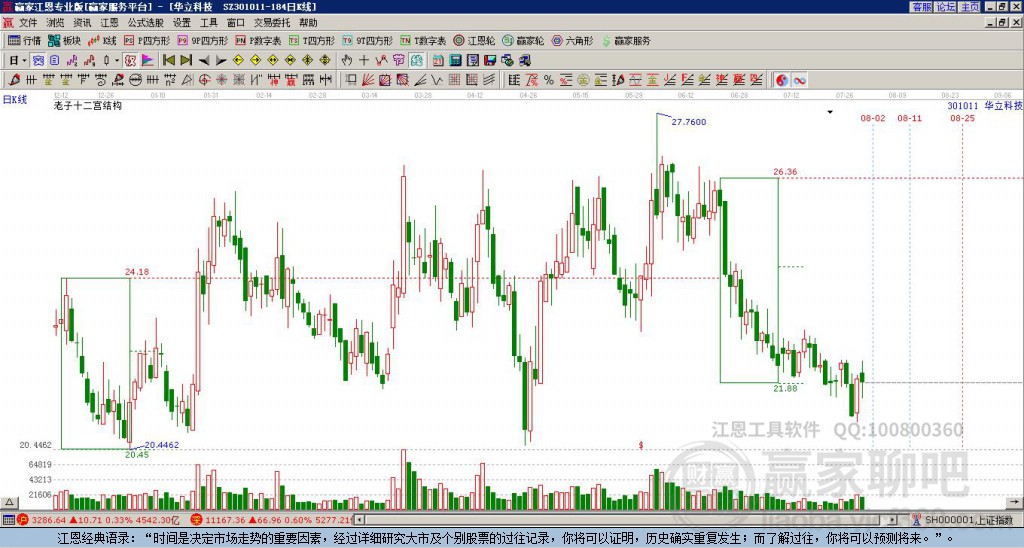Open the P数字表 tool
Screen dimensions: 1024x548
(258, 40)
